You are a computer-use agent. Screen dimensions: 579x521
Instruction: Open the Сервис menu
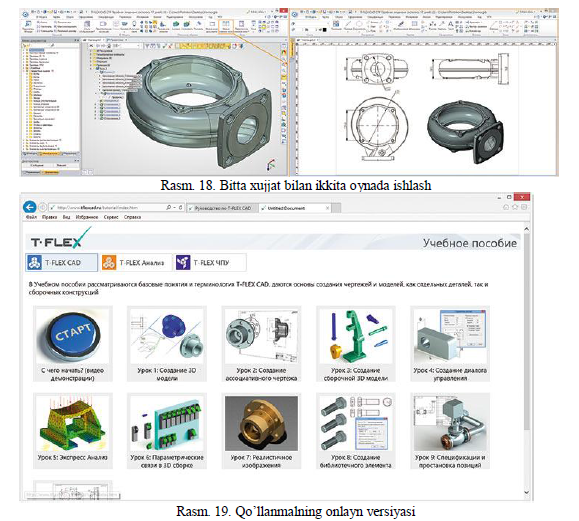tap(111, 217)
